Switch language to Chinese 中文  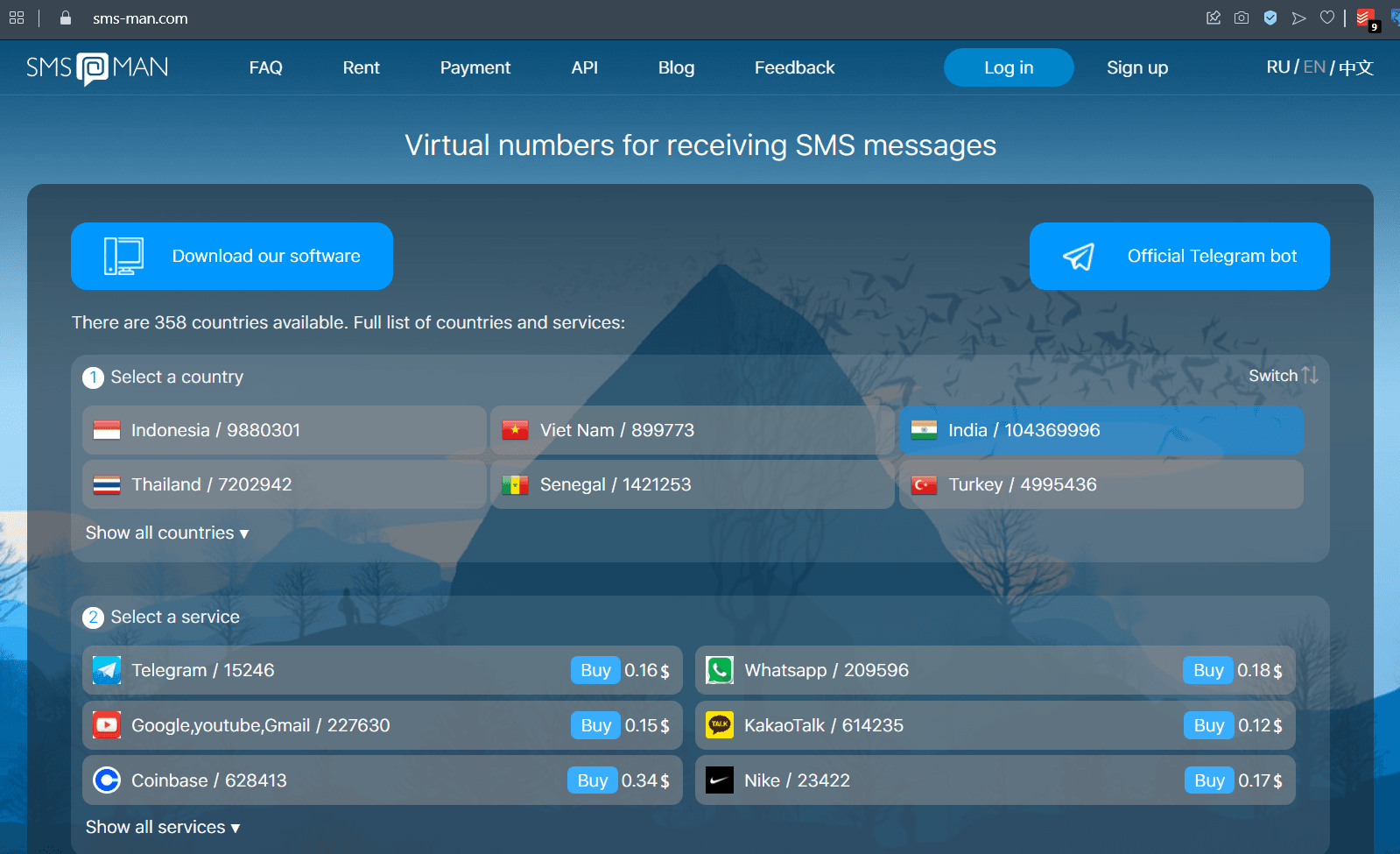click(1356, 67)
